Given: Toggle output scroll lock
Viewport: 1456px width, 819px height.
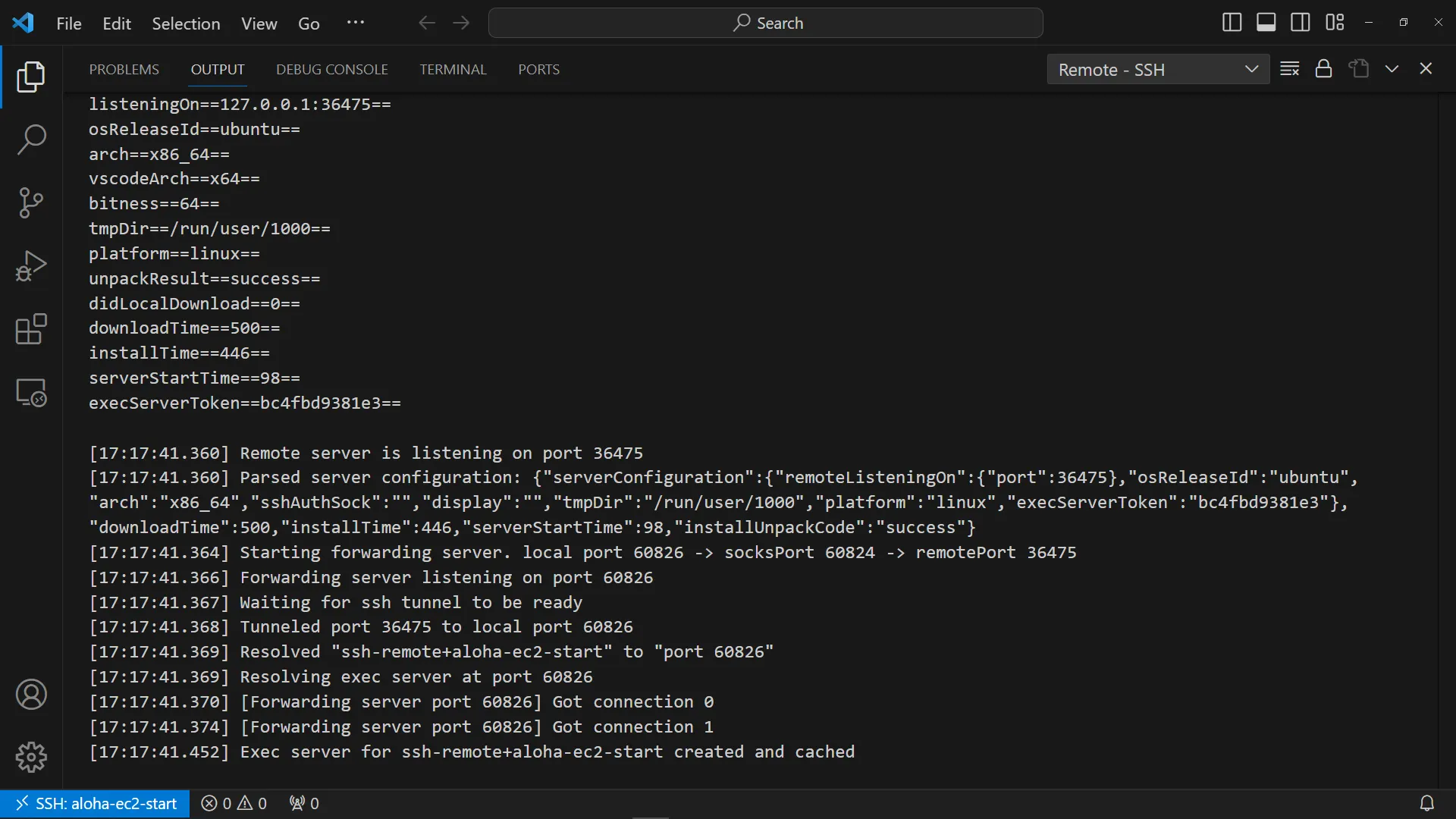Looking at the screenshot, I should tap(1323, 69).
